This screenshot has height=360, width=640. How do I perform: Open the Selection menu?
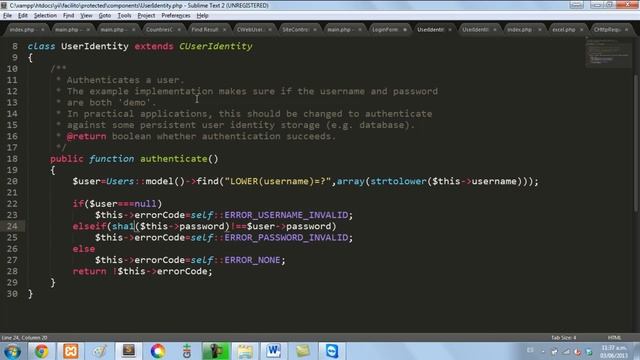(x=45, y=16)
